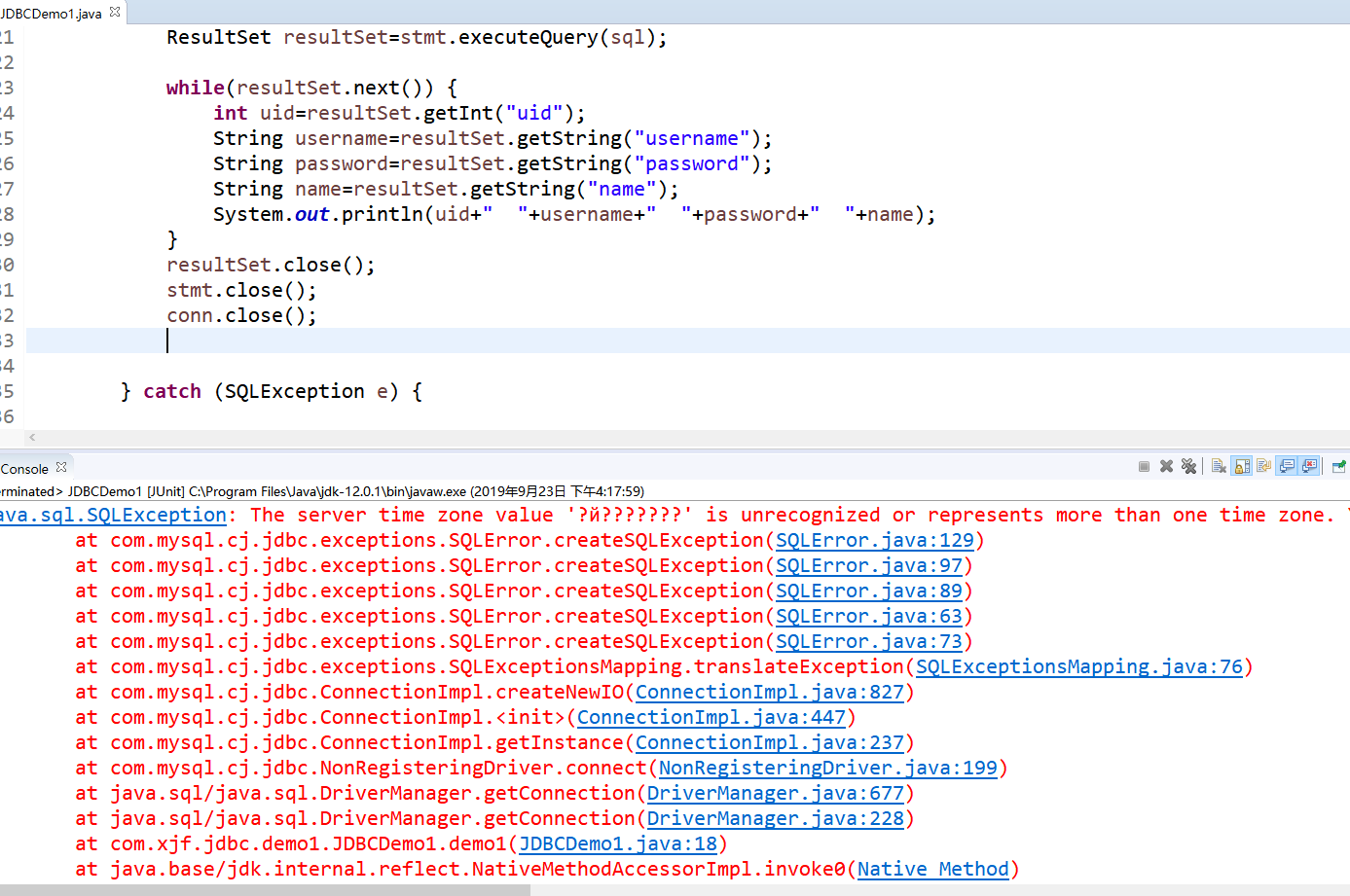1350x896 pixels.
Task: Open the SQLError.java:89 stack link
Action: [868, 591]
